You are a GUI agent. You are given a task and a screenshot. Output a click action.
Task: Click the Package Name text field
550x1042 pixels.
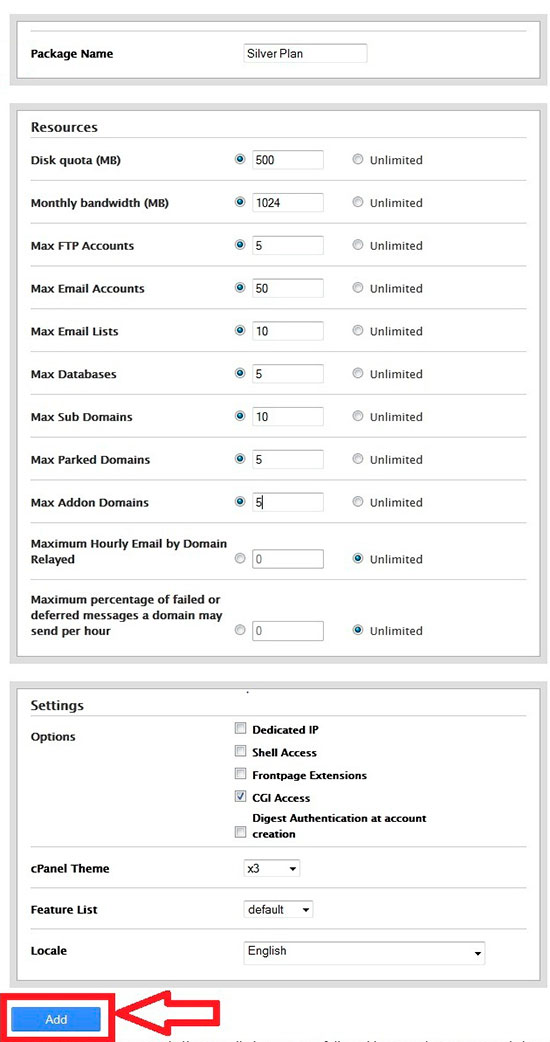pos(306,54)
